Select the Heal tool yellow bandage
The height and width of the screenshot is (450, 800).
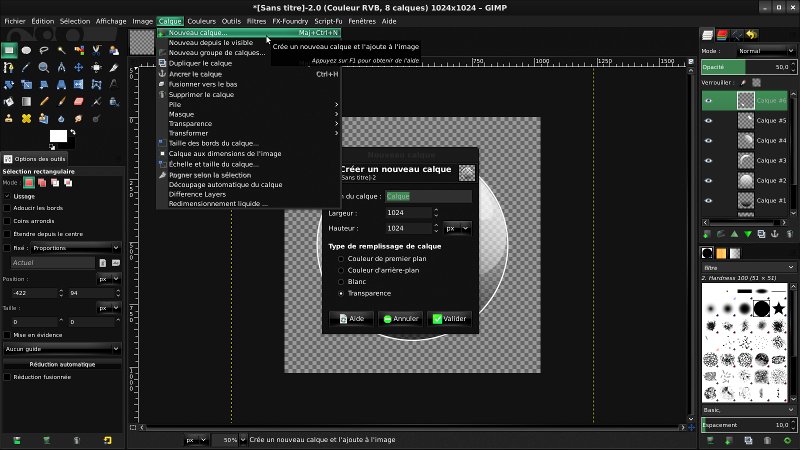[27, 118]
